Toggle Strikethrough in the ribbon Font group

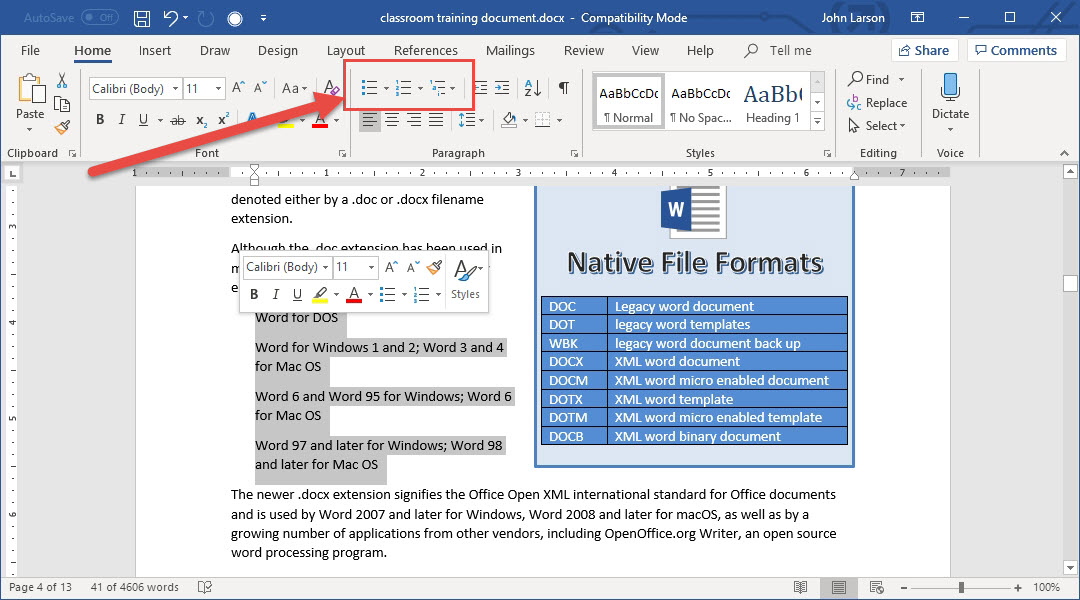pyautogui.click(x=178, y=121)
